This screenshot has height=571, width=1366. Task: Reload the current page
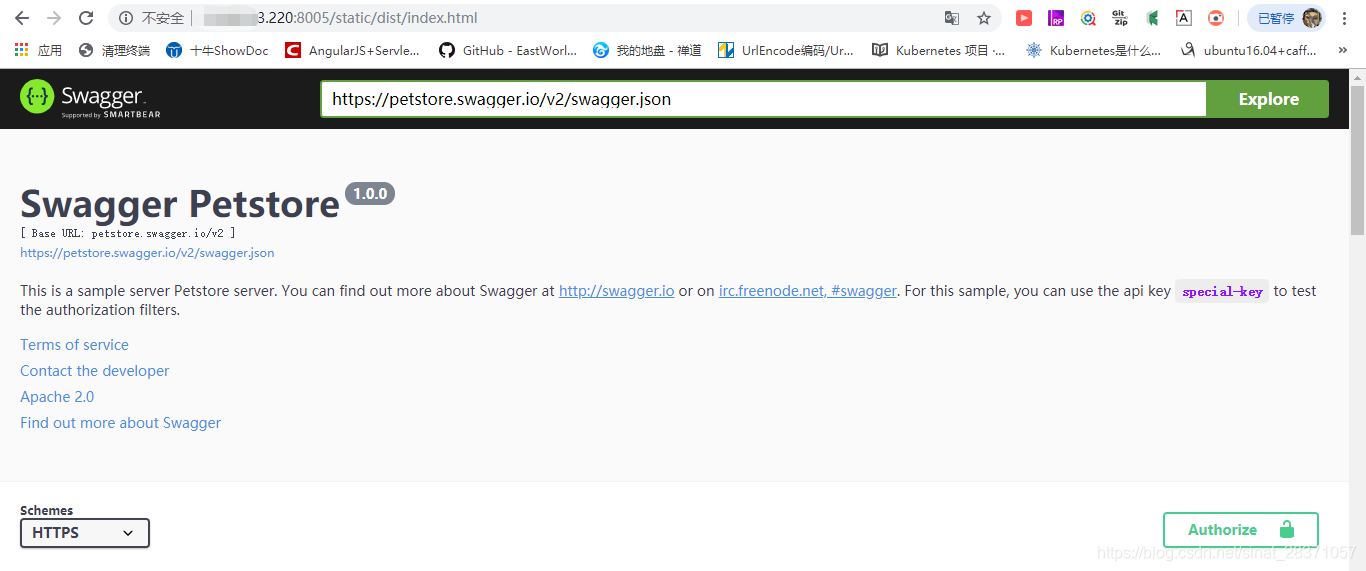[86, 18]
